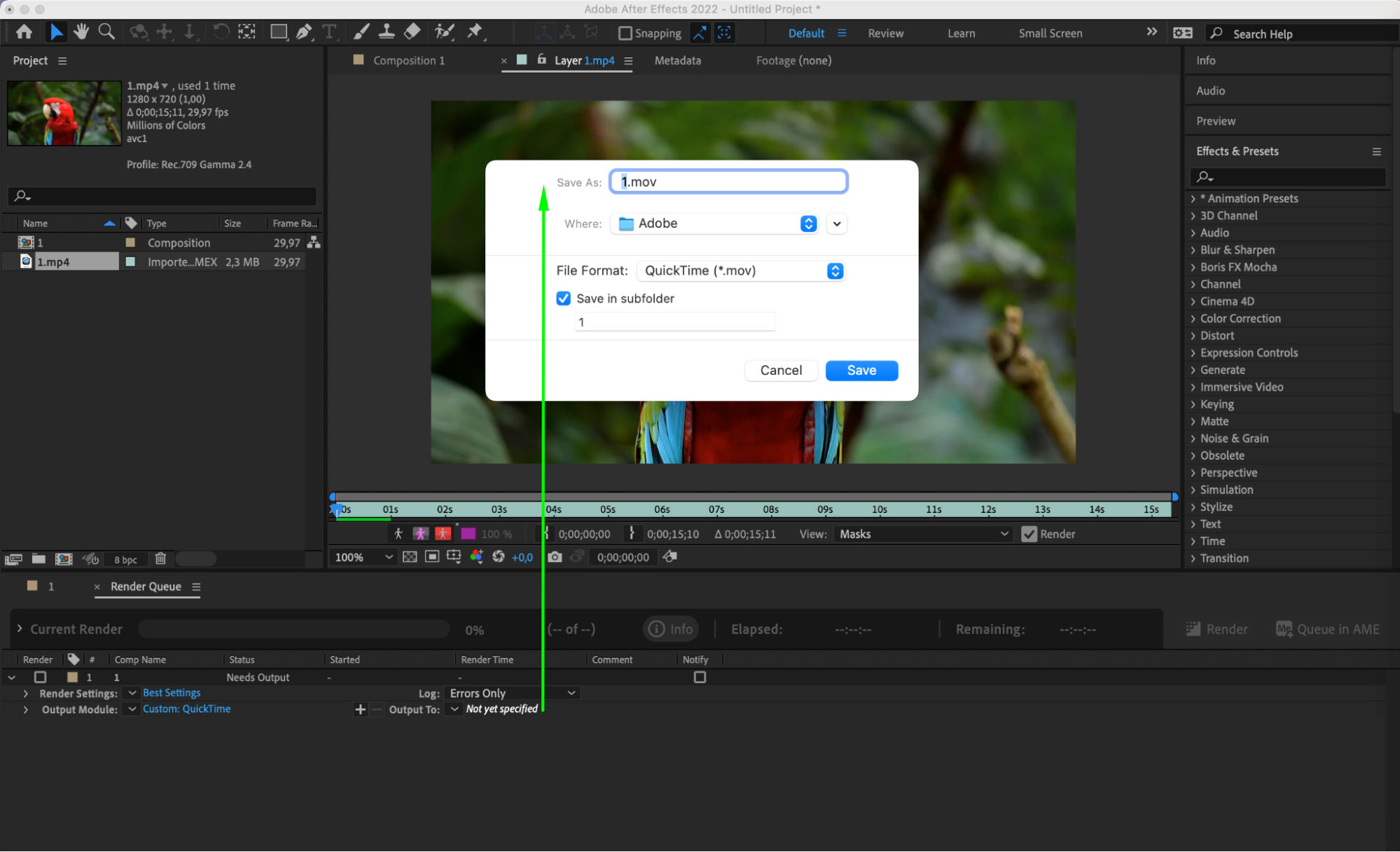Viewport: 1400px width, 852px height.
Task: Click the Home icon in toolbar
Action: [24, 32]
